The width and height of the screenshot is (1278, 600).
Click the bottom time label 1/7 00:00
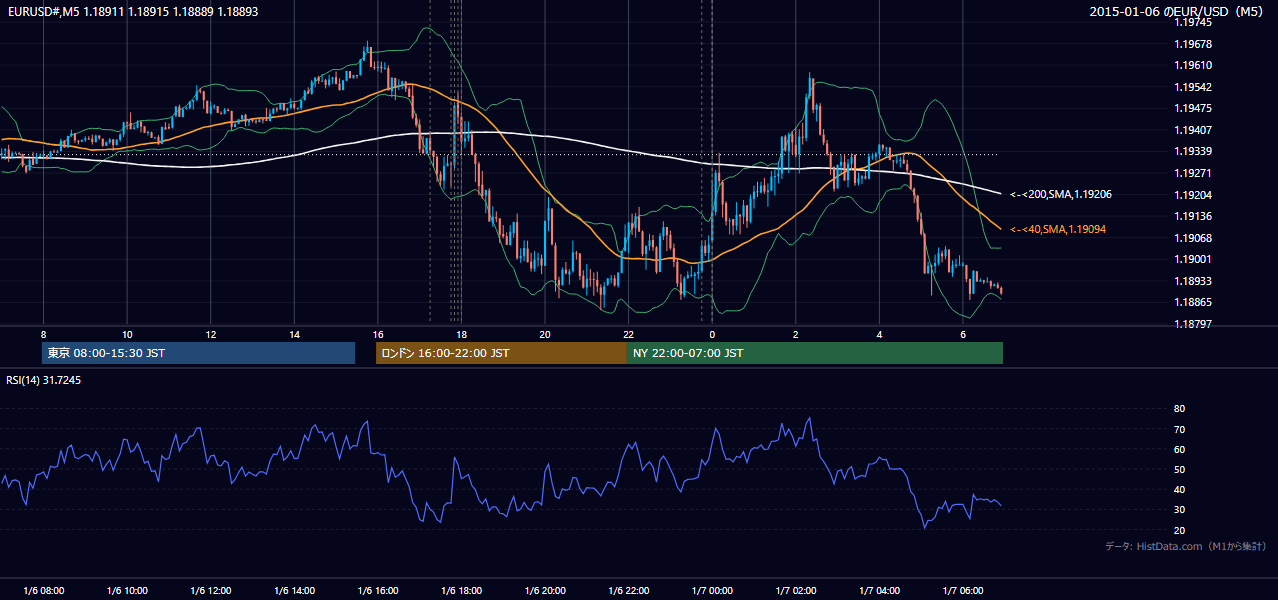712,591
